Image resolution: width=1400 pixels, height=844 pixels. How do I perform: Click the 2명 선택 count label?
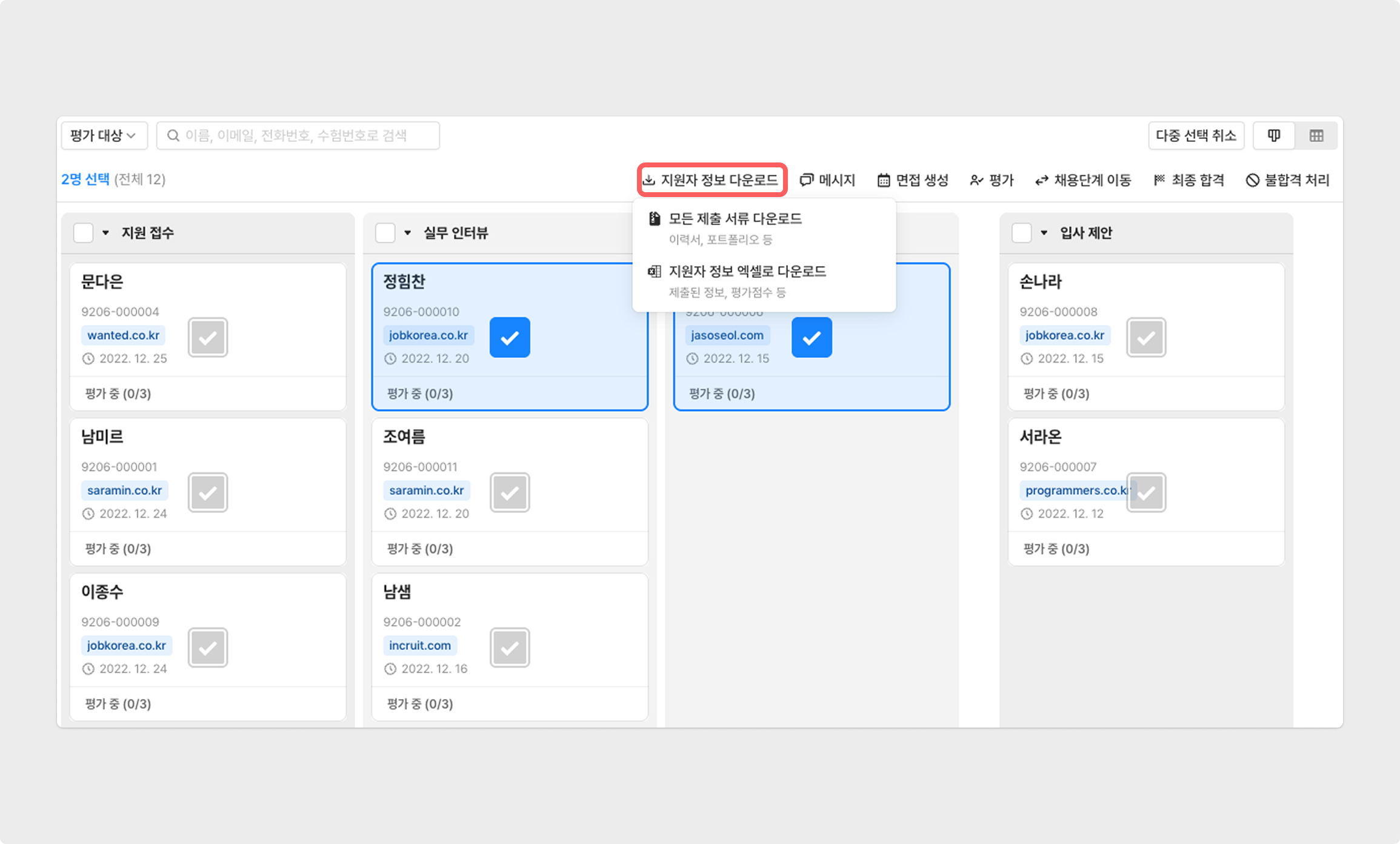[x=85, y=179]
